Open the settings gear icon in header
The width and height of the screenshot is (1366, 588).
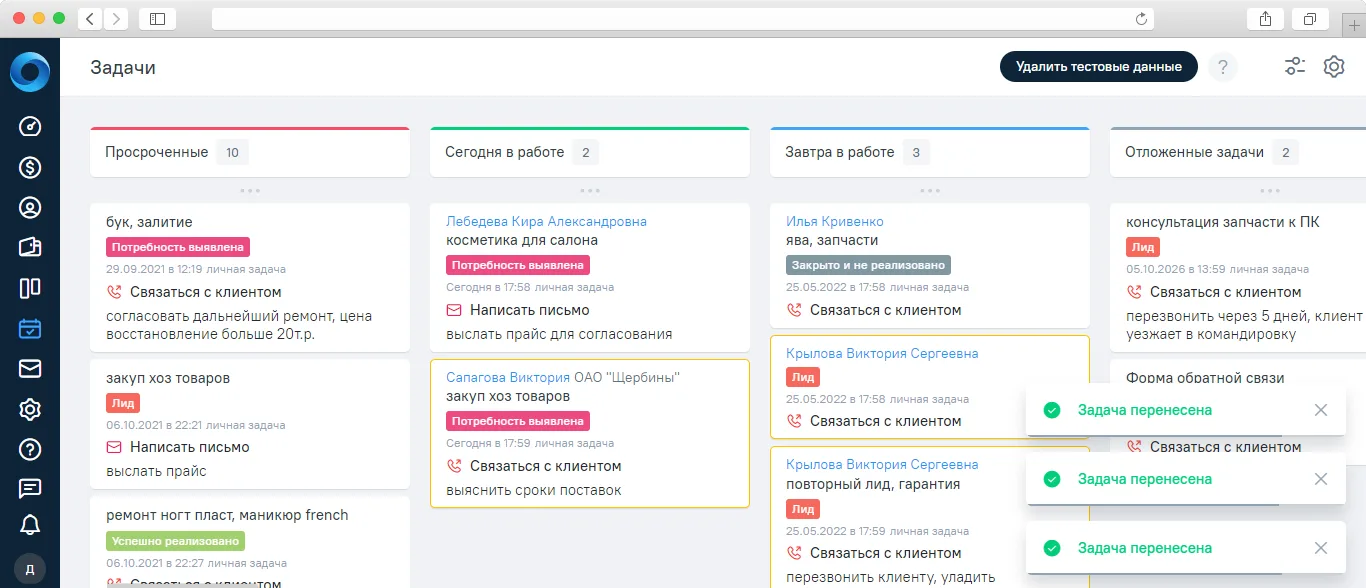click(x=1334, y=67)
